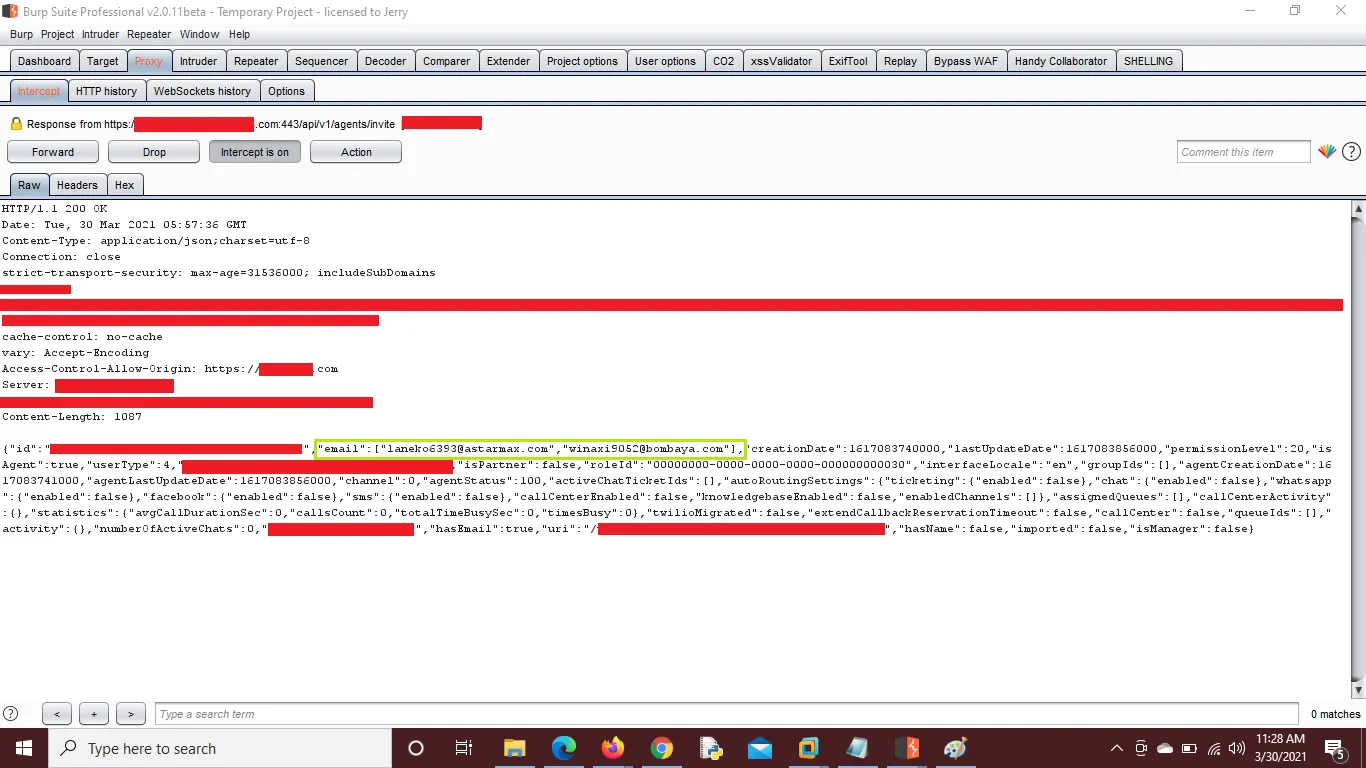Switch to the Dashboard tab
This screenshot has width=1366, height=768.
[44, 61]
